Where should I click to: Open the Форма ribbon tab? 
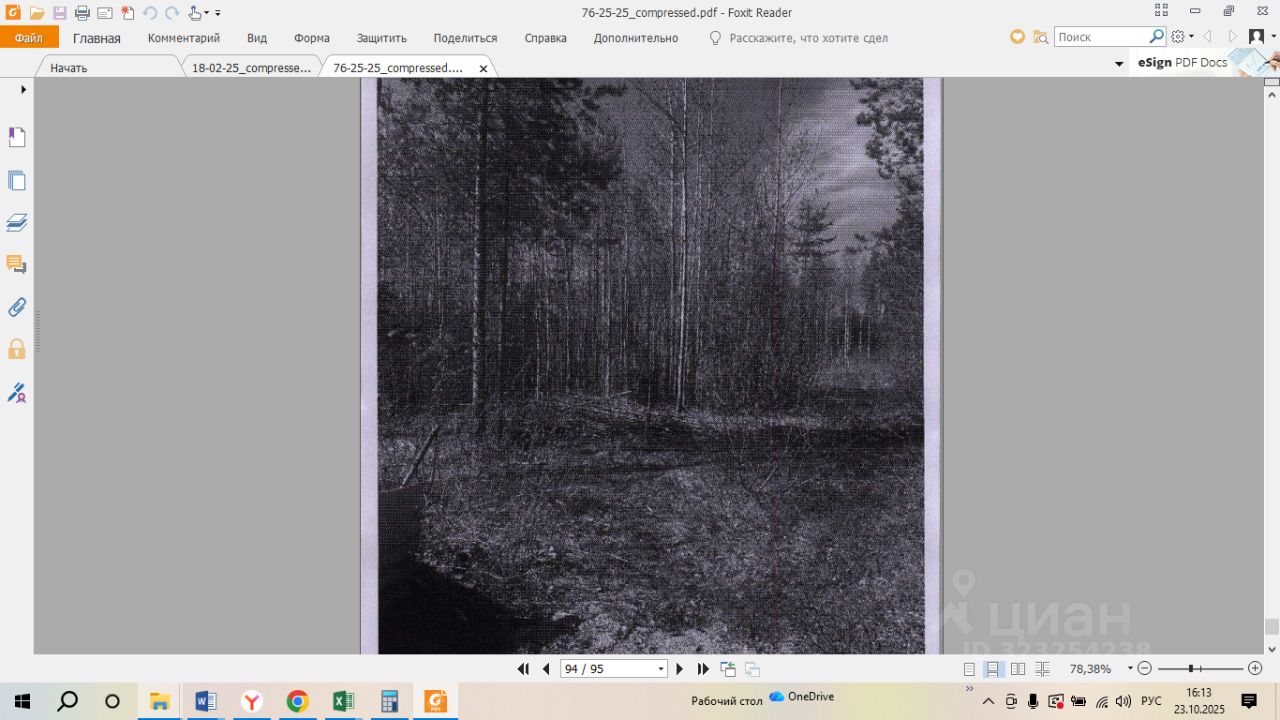[312, 38]
